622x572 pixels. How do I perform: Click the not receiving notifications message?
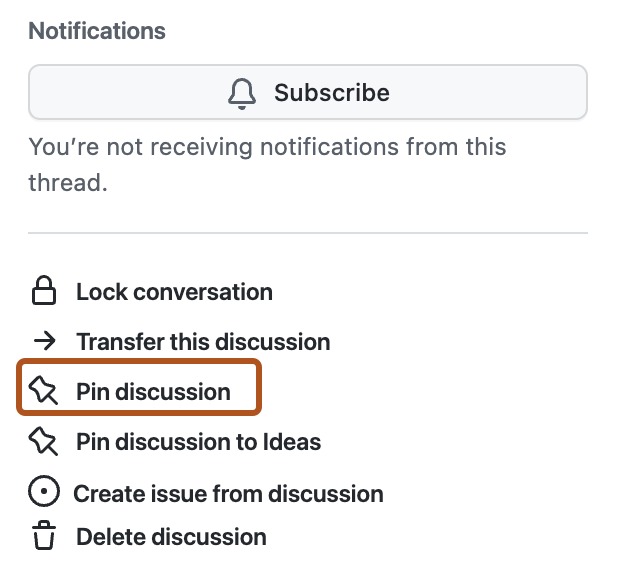click(267, 148)
